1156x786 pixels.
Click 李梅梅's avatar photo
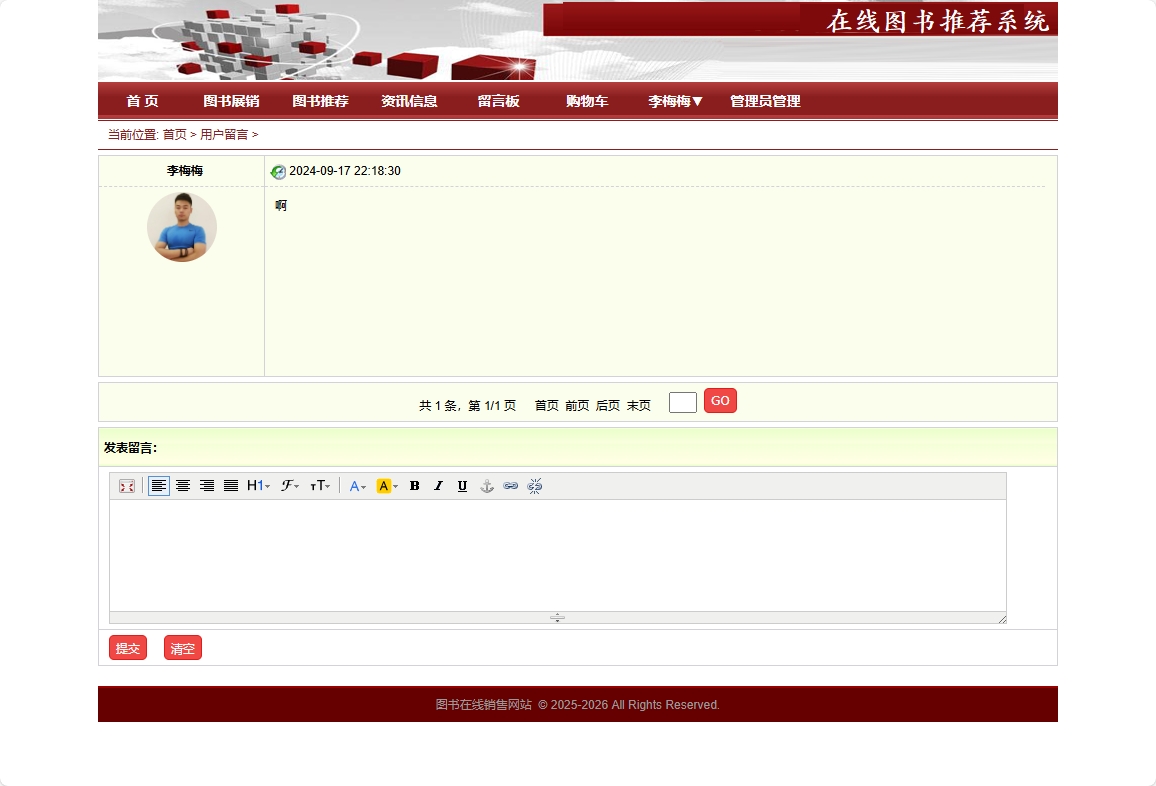tap(182, 227)
